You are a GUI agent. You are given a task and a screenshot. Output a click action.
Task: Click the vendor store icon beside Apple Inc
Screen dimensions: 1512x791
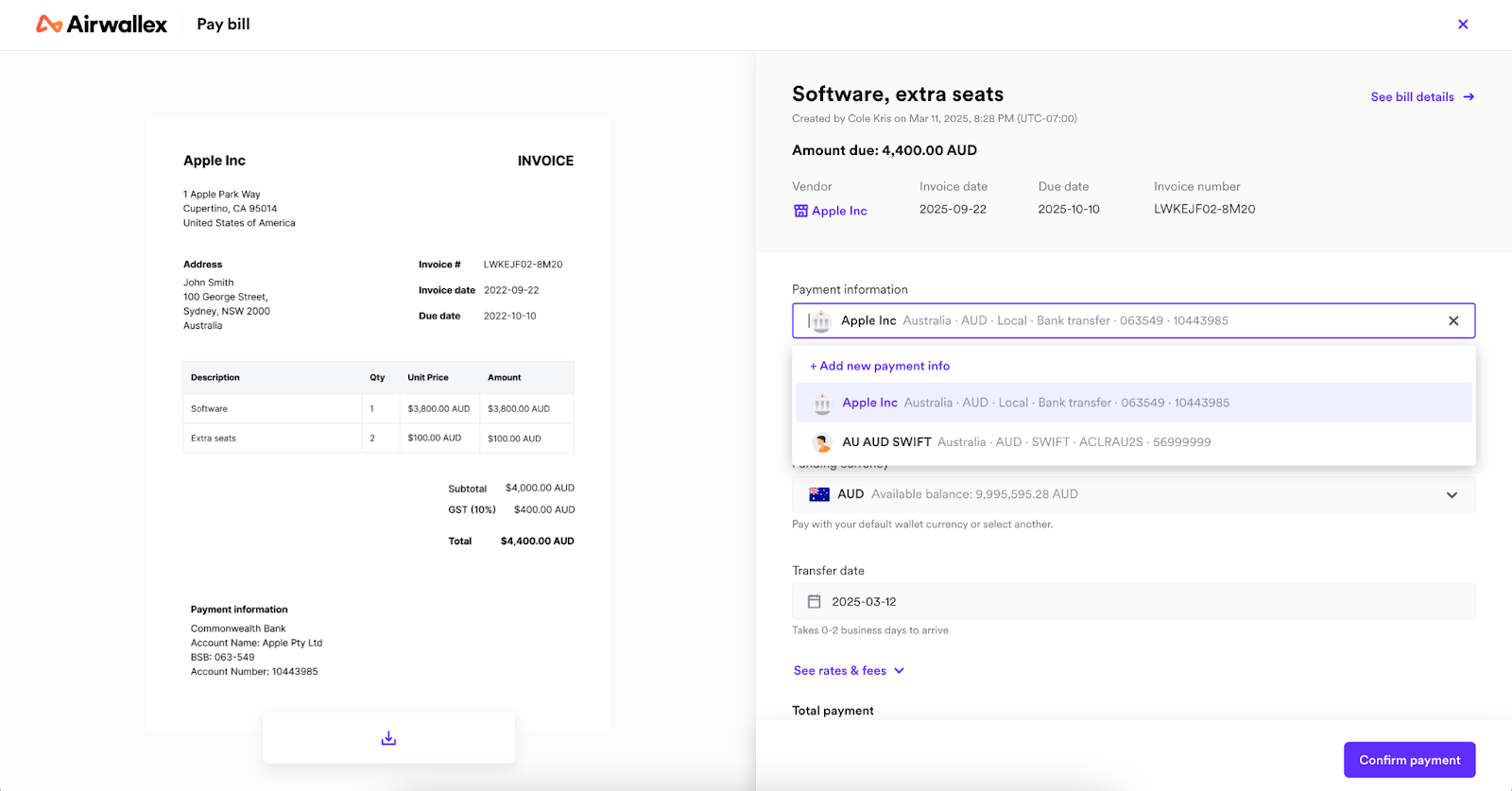[x=800, y=211]
